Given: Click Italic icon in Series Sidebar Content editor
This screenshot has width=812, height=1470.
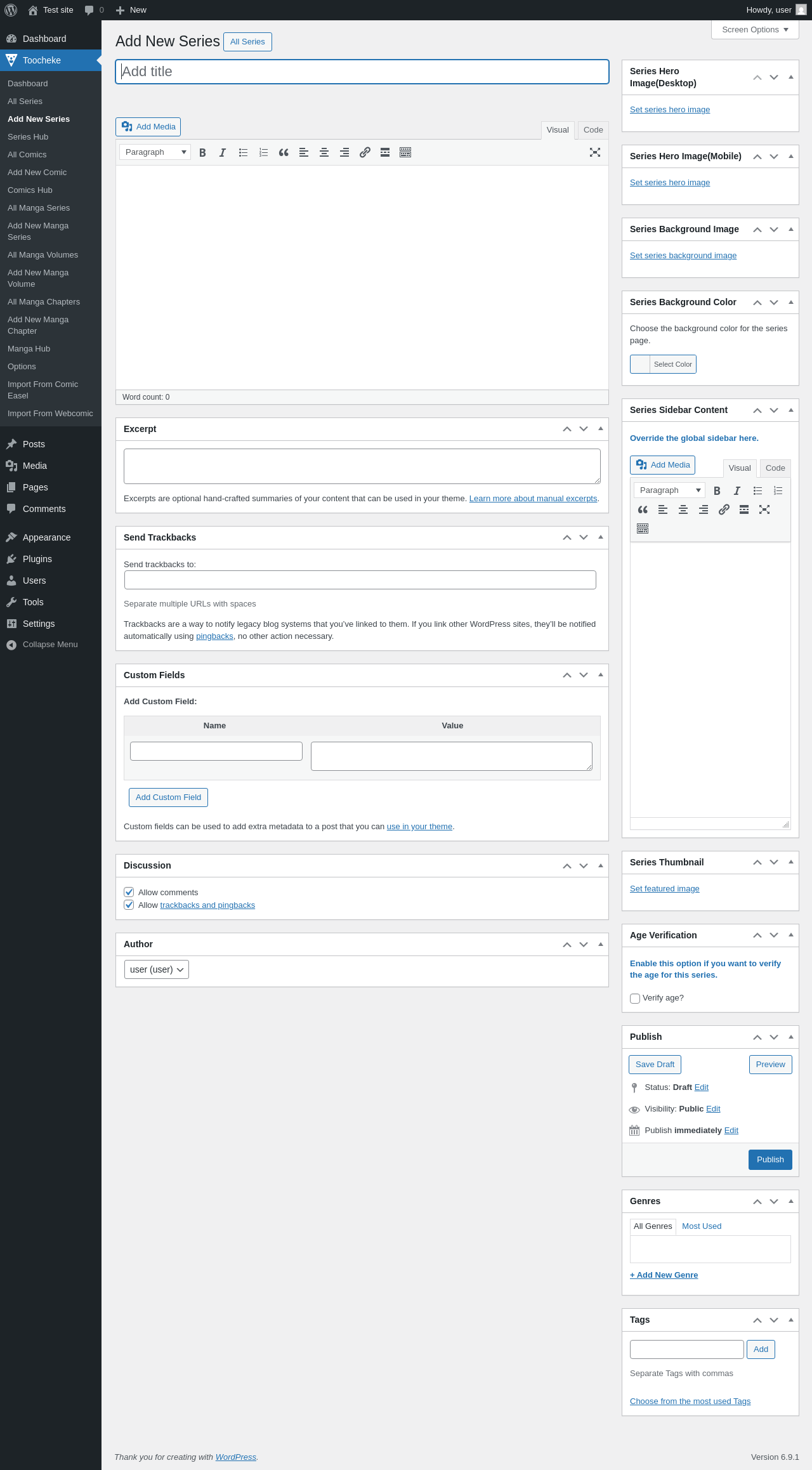Looking at the screenshot, I should [737, 490].
